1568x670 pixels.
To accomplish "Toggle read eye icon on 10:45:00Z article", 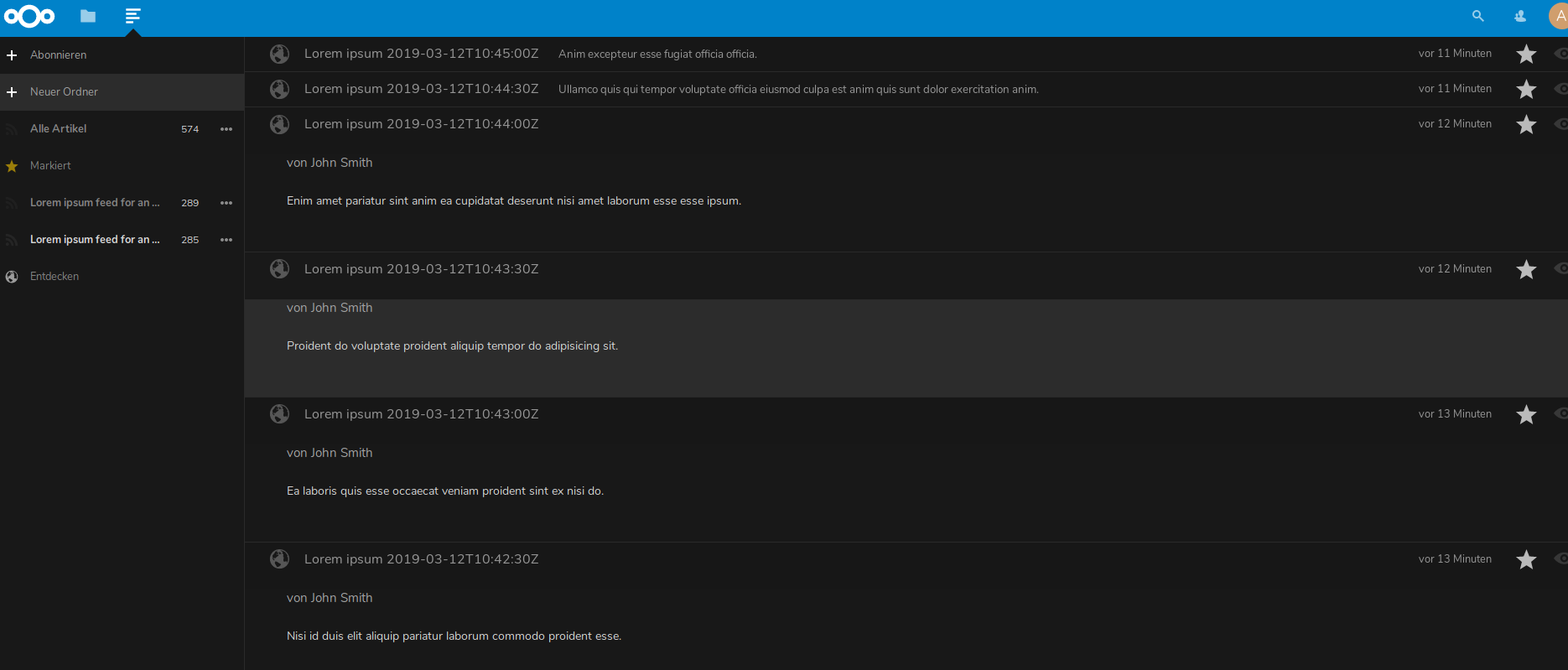I will [1560, 54].
